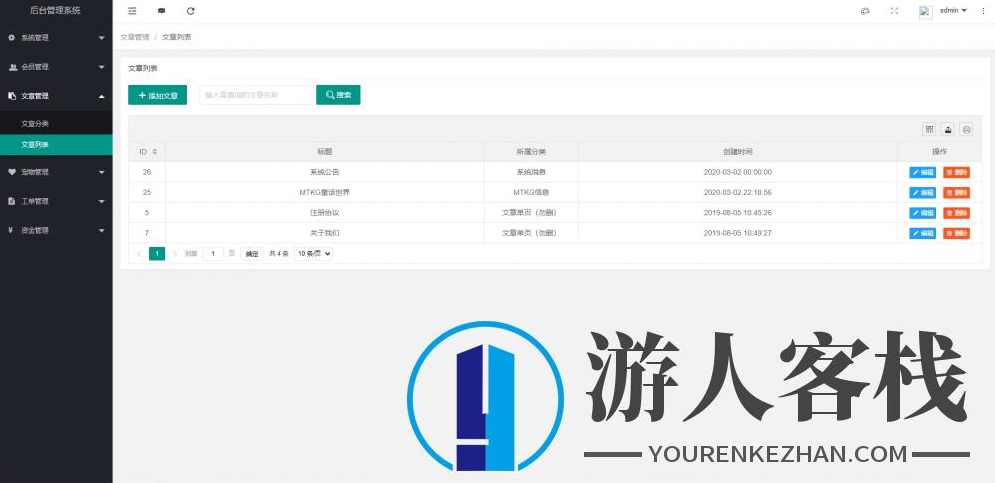995x483 pixels.
Task: Delete the article with ID 26
Action: [956, 173]
